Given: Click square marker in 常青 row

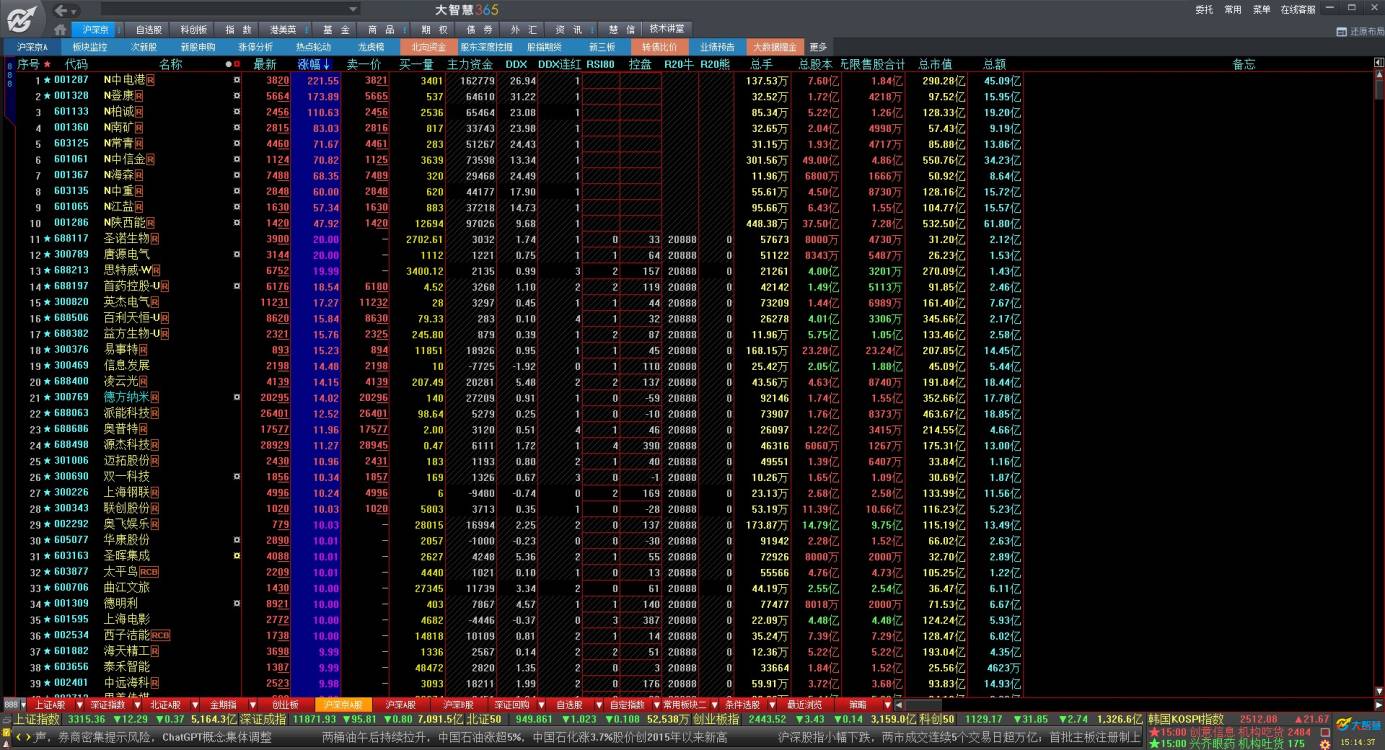Looking at the screenshot, I should tap(237, 143).
